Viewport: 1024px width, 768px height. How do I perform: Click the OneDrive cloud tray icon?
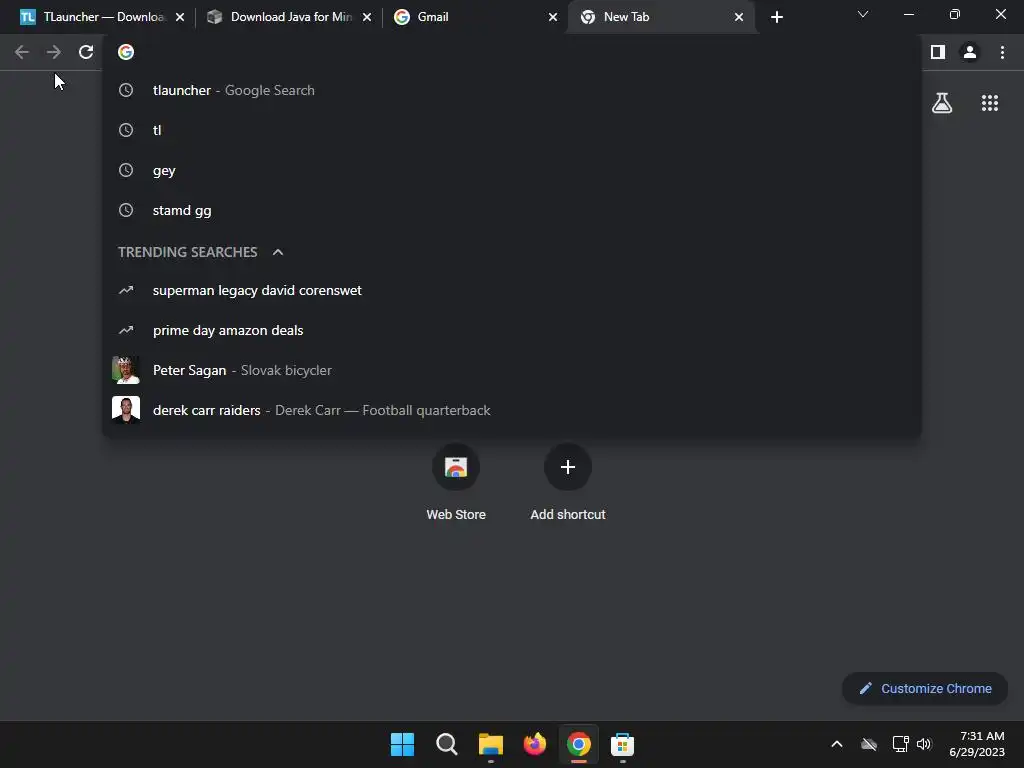pyautogui.click(x=869, y=744)
